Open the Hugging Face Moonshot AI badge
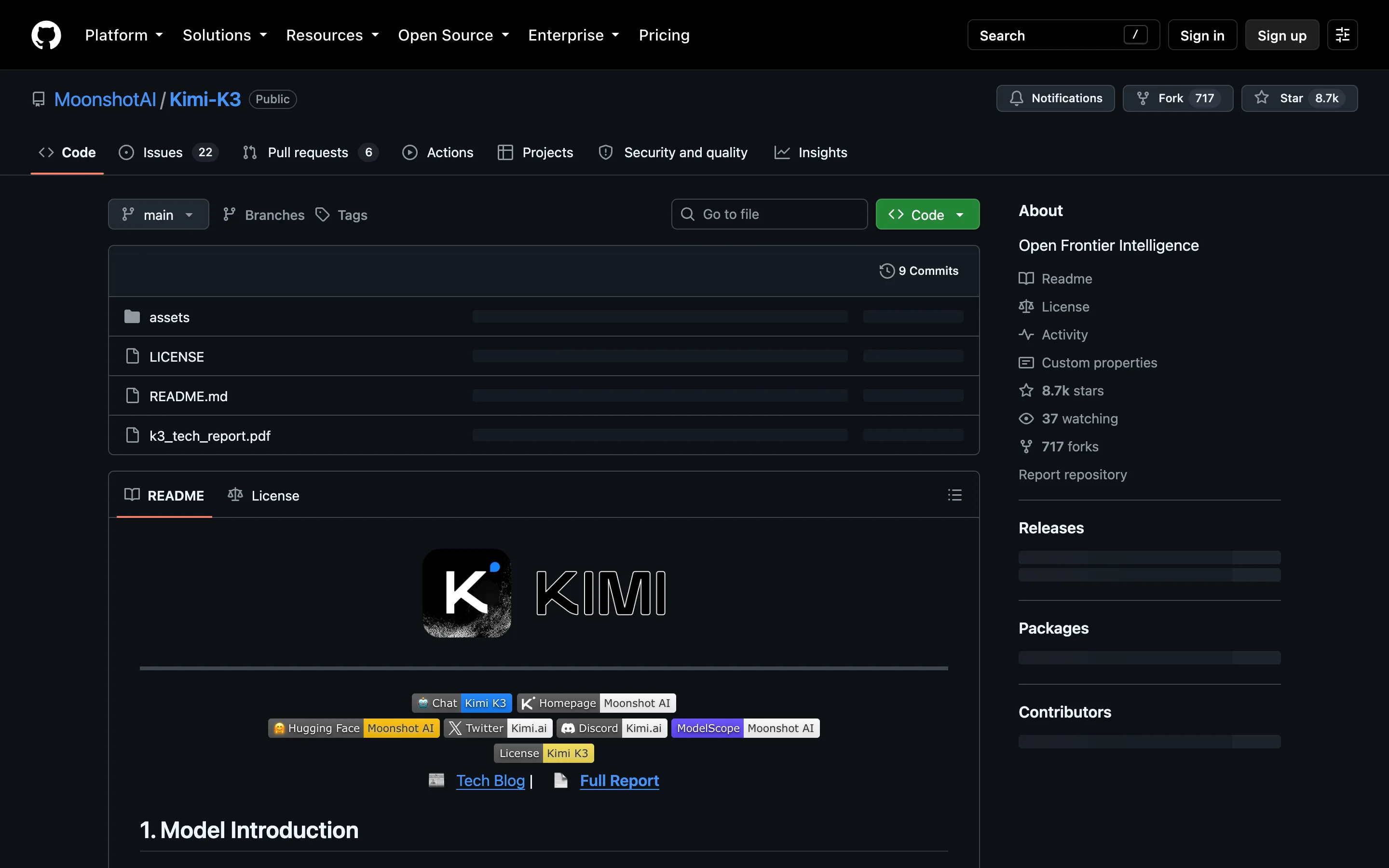Image resolution: width=1389 pixels, height=868 pixels. tap(354, 728)
